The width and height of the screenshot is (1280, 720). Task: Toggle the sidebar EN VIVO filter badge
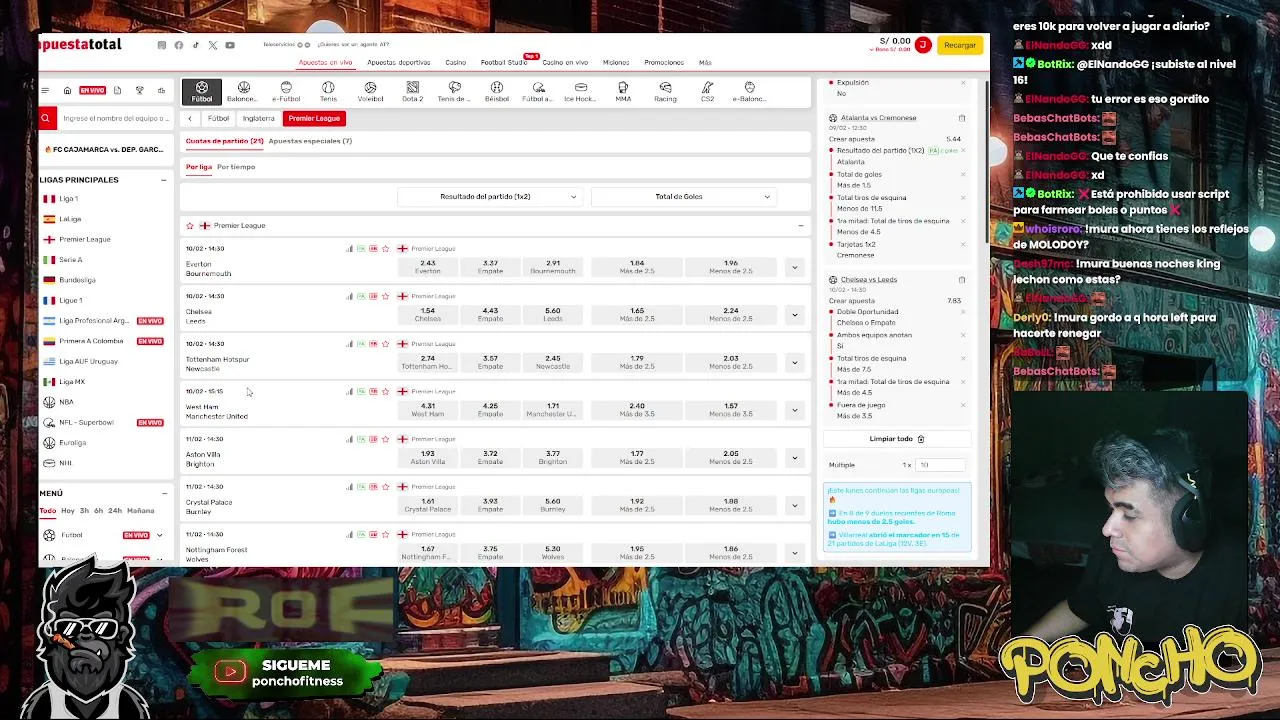[92, 91]
